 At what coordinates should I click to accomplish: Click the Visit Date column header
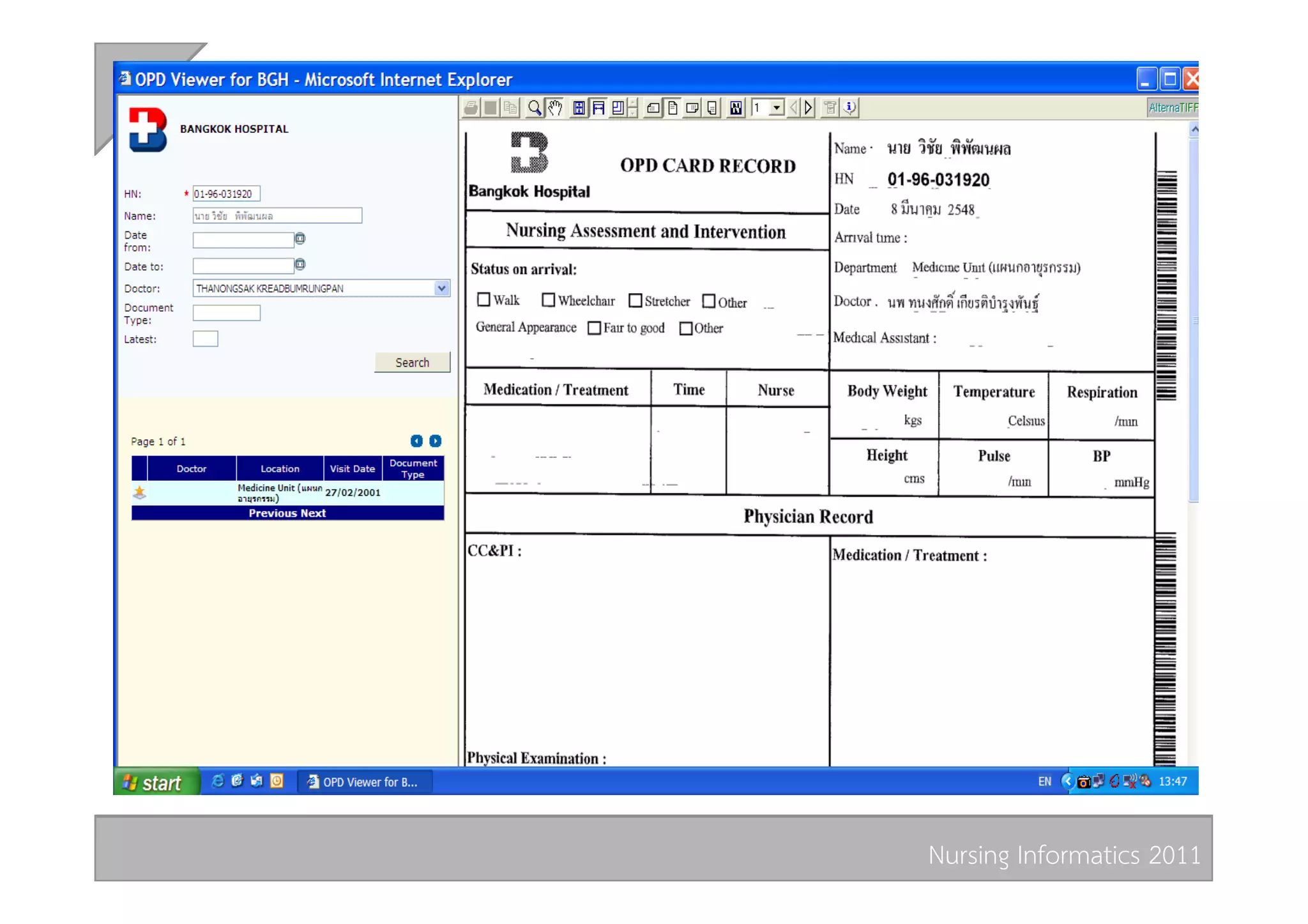[x=352, y=469]
